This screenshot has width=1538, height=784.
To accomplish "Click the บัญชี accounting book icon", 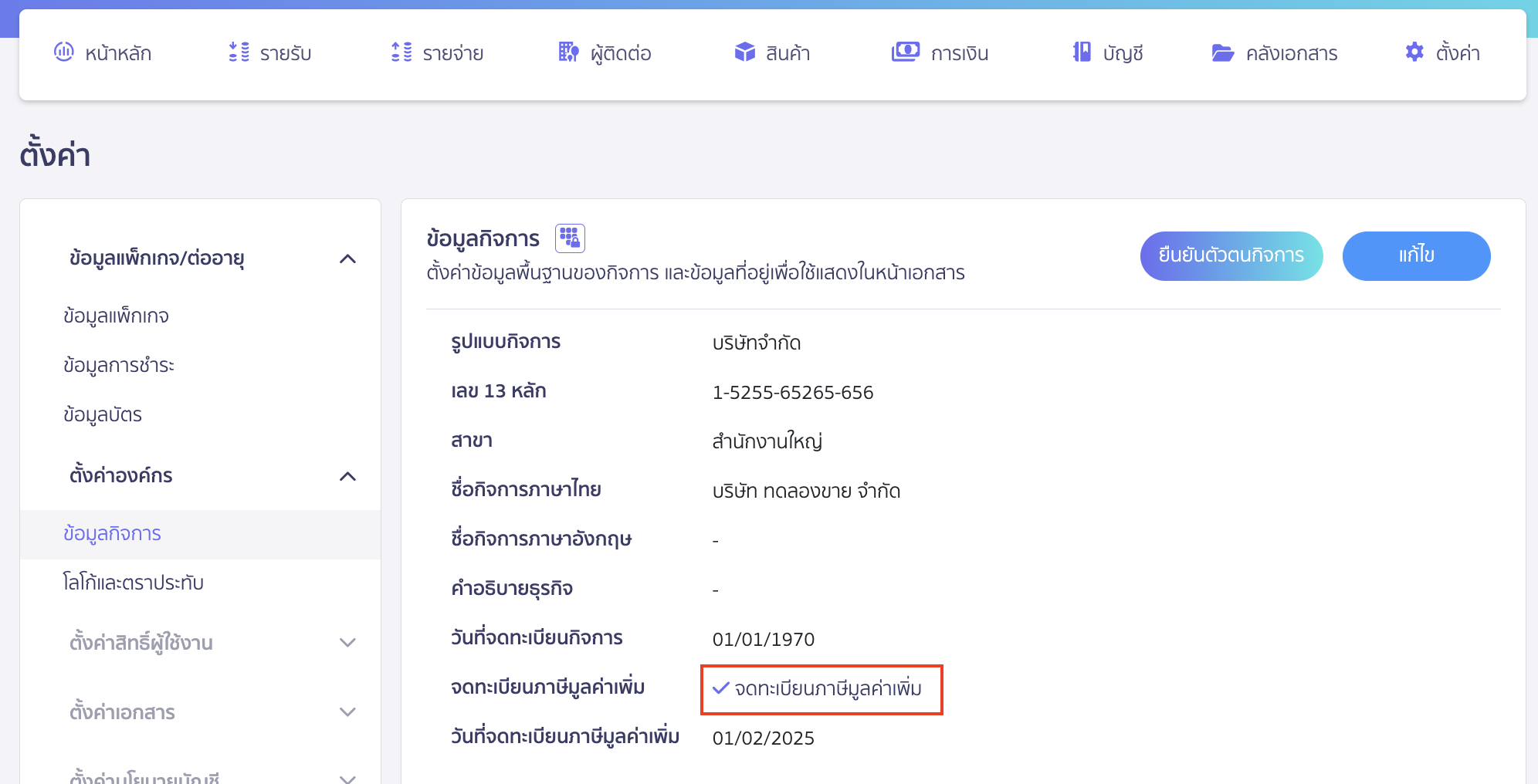I will pos(1082,52).
